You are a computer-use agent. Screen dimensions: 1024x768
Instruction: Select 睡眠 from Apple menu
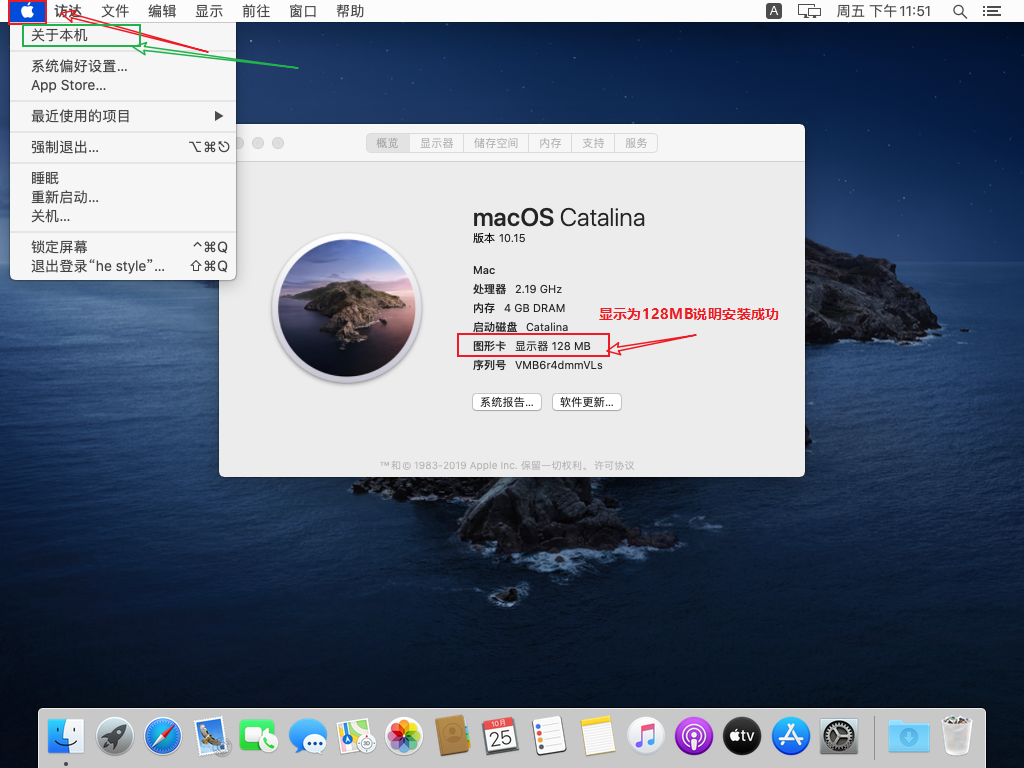coord(123,178)
